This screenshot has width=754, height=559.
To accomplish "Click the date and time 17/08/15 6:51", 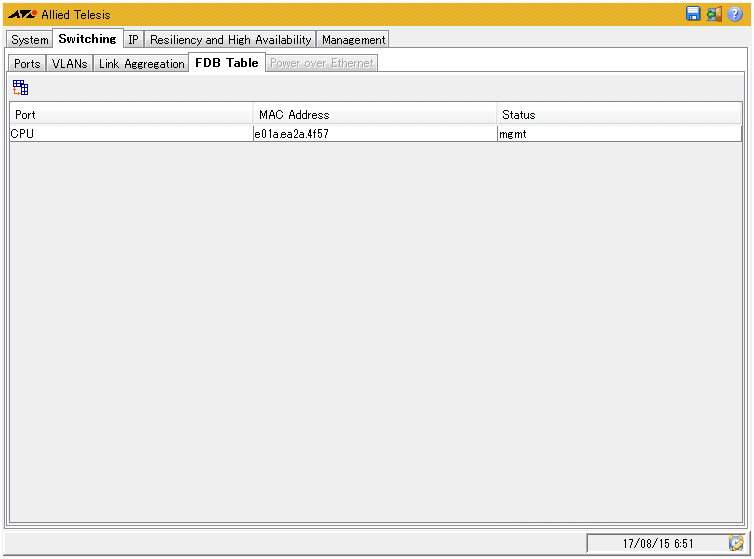I will (658, 544).
